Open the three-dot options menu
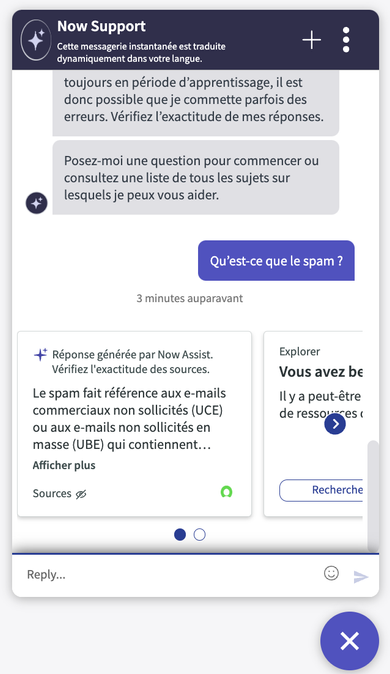 point(346,40)
